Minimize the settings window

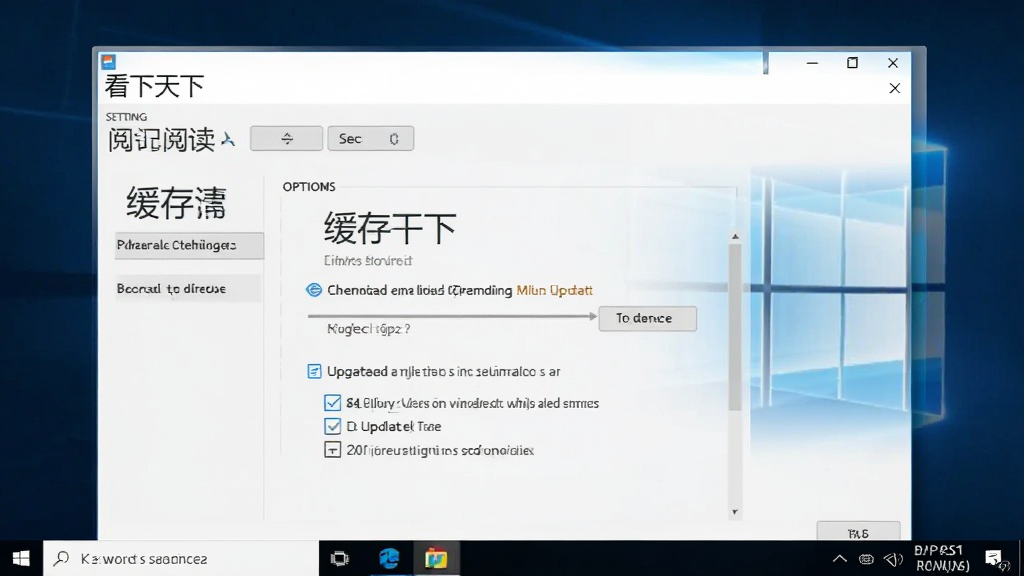click(x=812, y=63)
